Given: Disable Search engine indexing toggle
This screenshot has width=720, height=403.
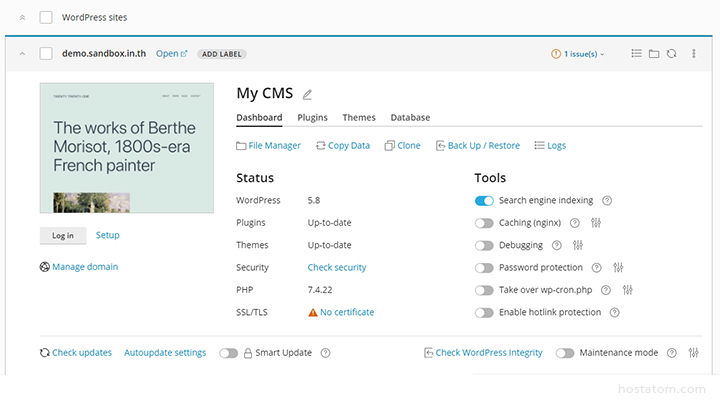Looking at the screenshot, I should 484,201.
